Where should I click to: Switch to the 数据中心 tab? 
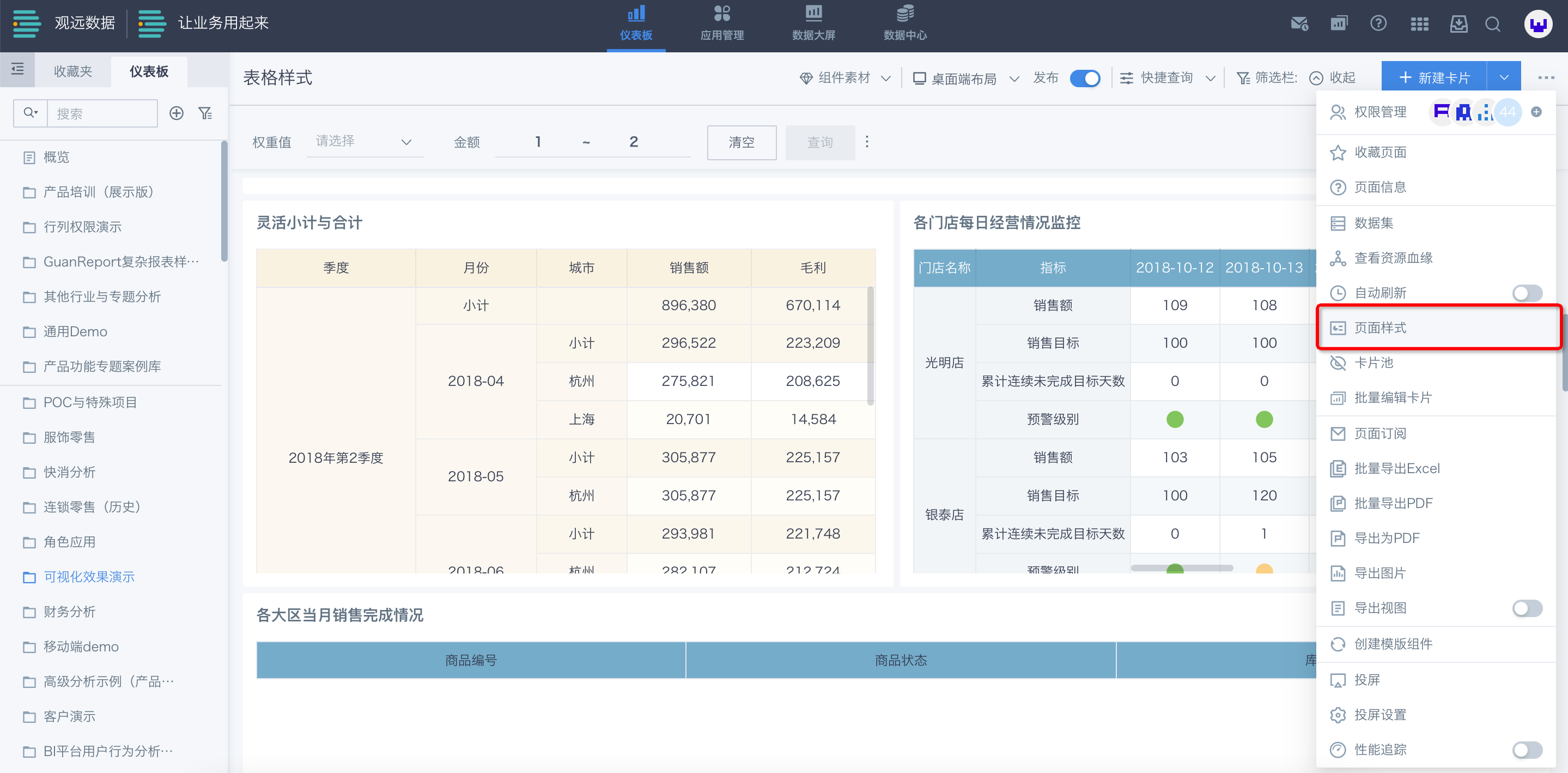[904, 25]
